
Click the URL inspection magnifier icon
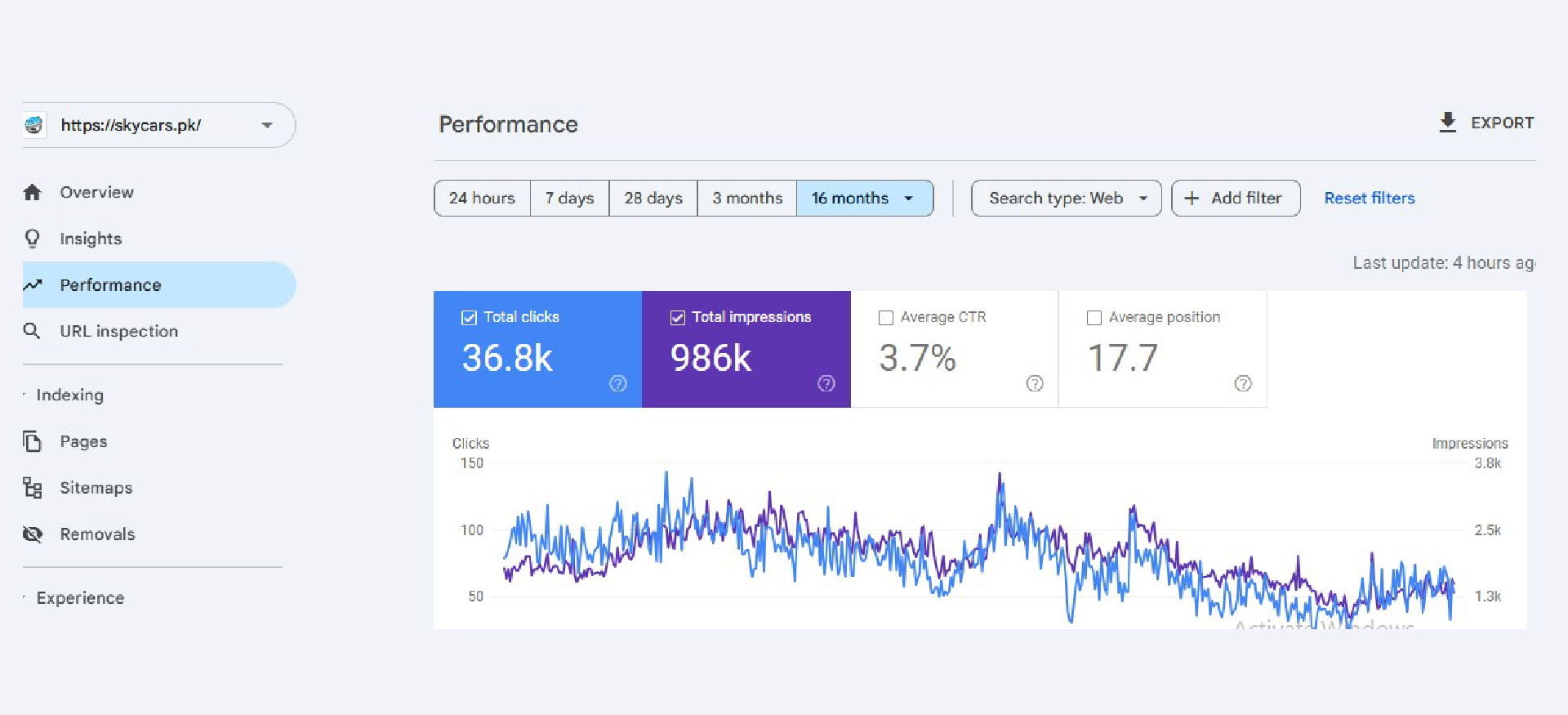pyautogui.click(x=32, y=331)
